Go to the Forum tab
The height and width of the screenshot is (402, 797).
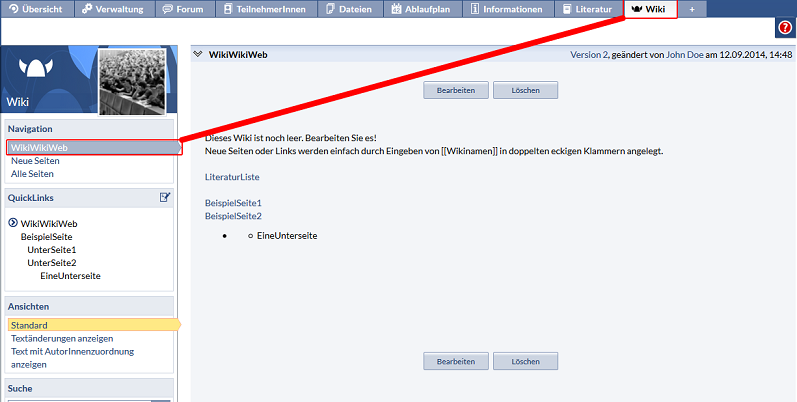(189, 9)
